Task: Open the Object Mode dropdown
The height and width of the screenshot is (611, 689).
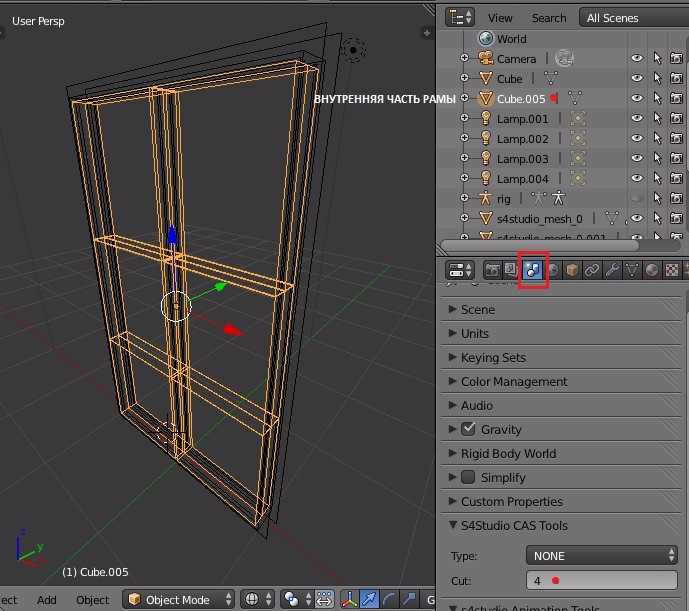Action: [x=178, y=600]
